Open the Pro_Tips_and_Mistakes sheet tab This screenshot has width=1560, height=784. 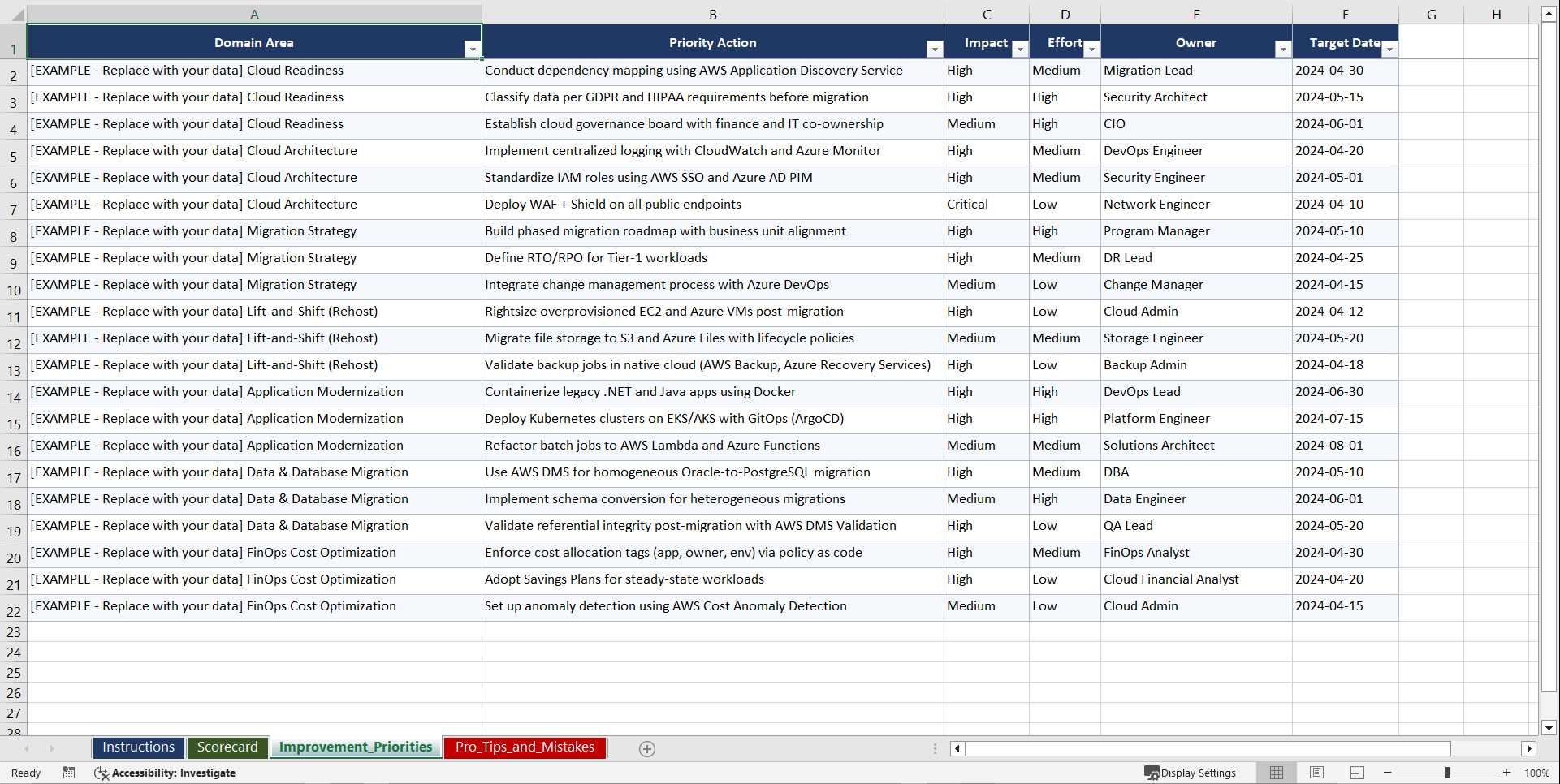525,747
